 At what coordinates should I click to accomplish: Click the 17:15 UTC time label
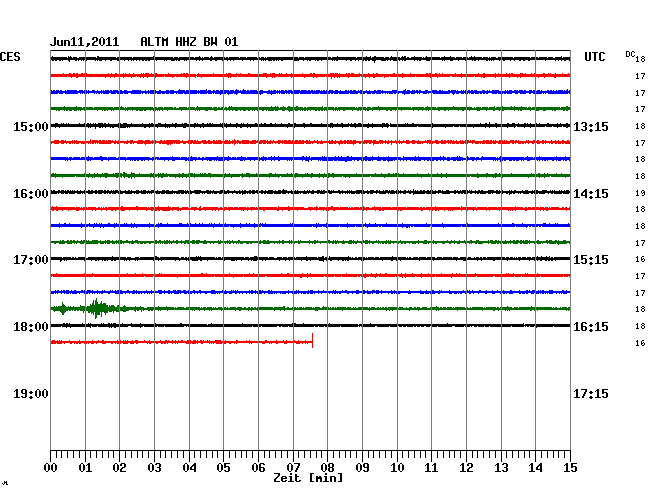[x=591, y=393]
